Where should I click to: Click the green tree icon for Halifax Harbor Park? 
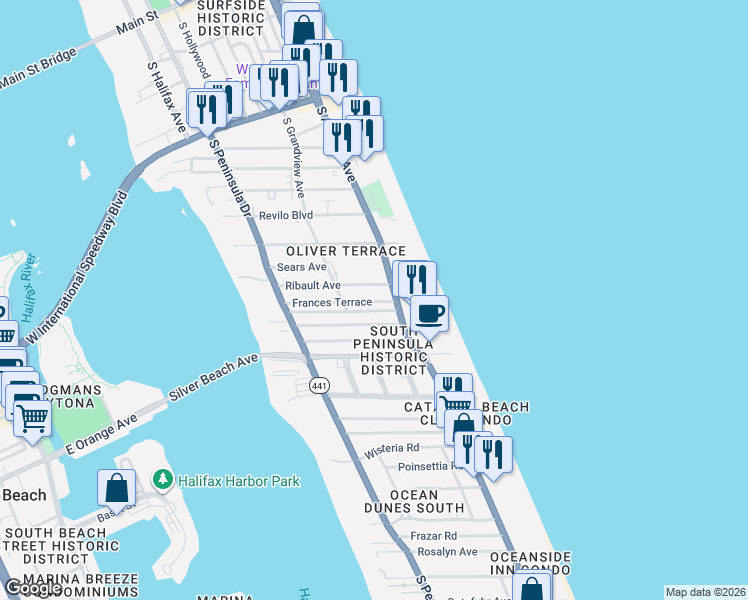163,479
